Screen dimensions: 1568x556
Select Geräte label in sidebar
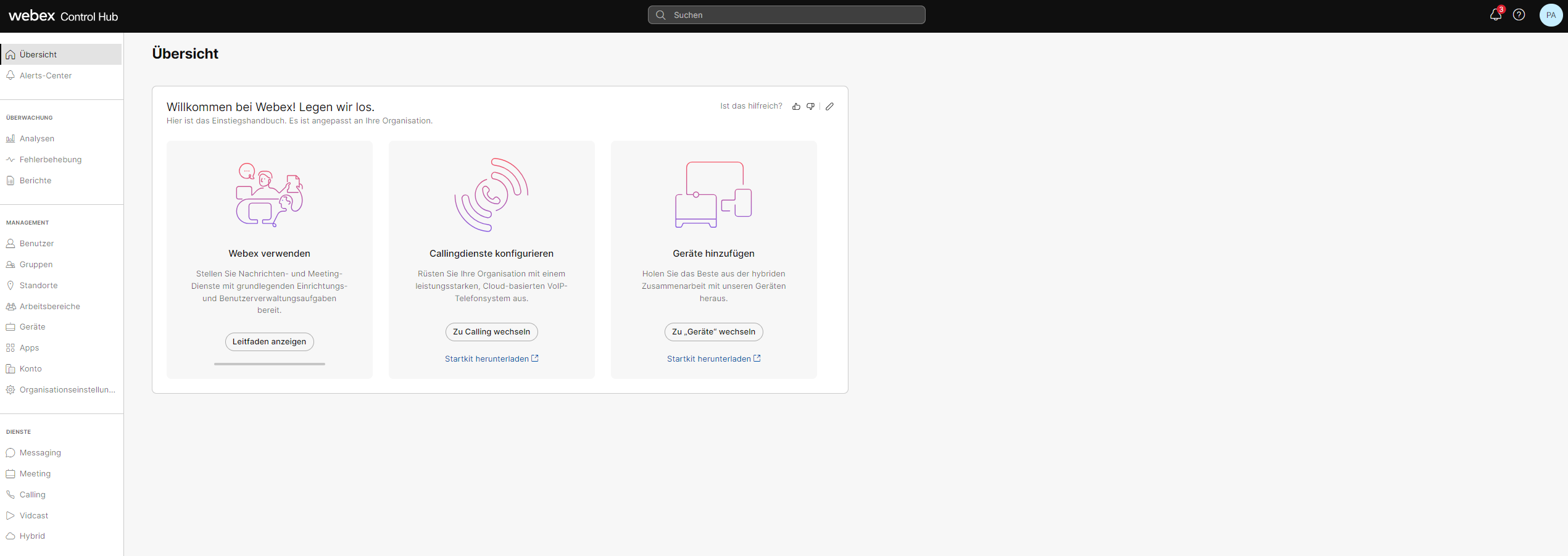33,327
